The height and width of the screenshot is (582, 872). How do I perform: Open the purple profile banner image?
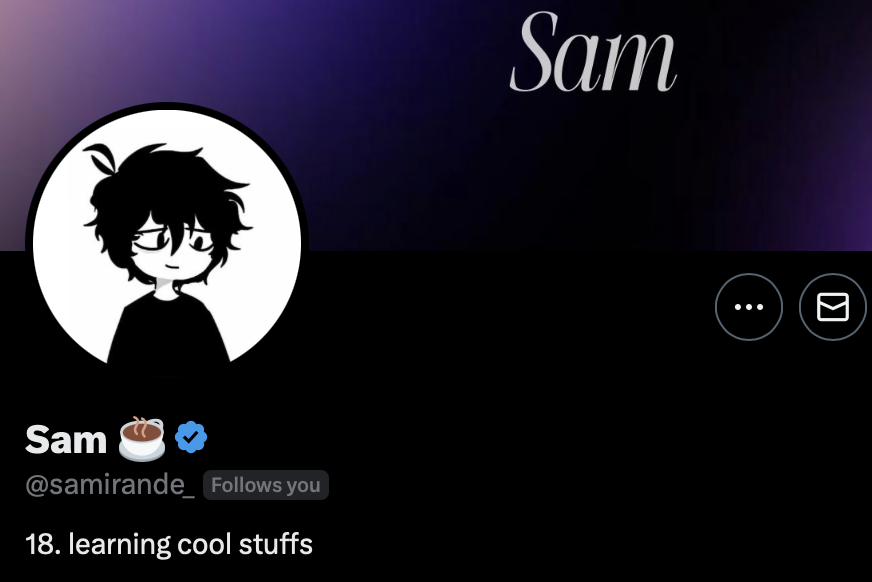tap(436, 125)
